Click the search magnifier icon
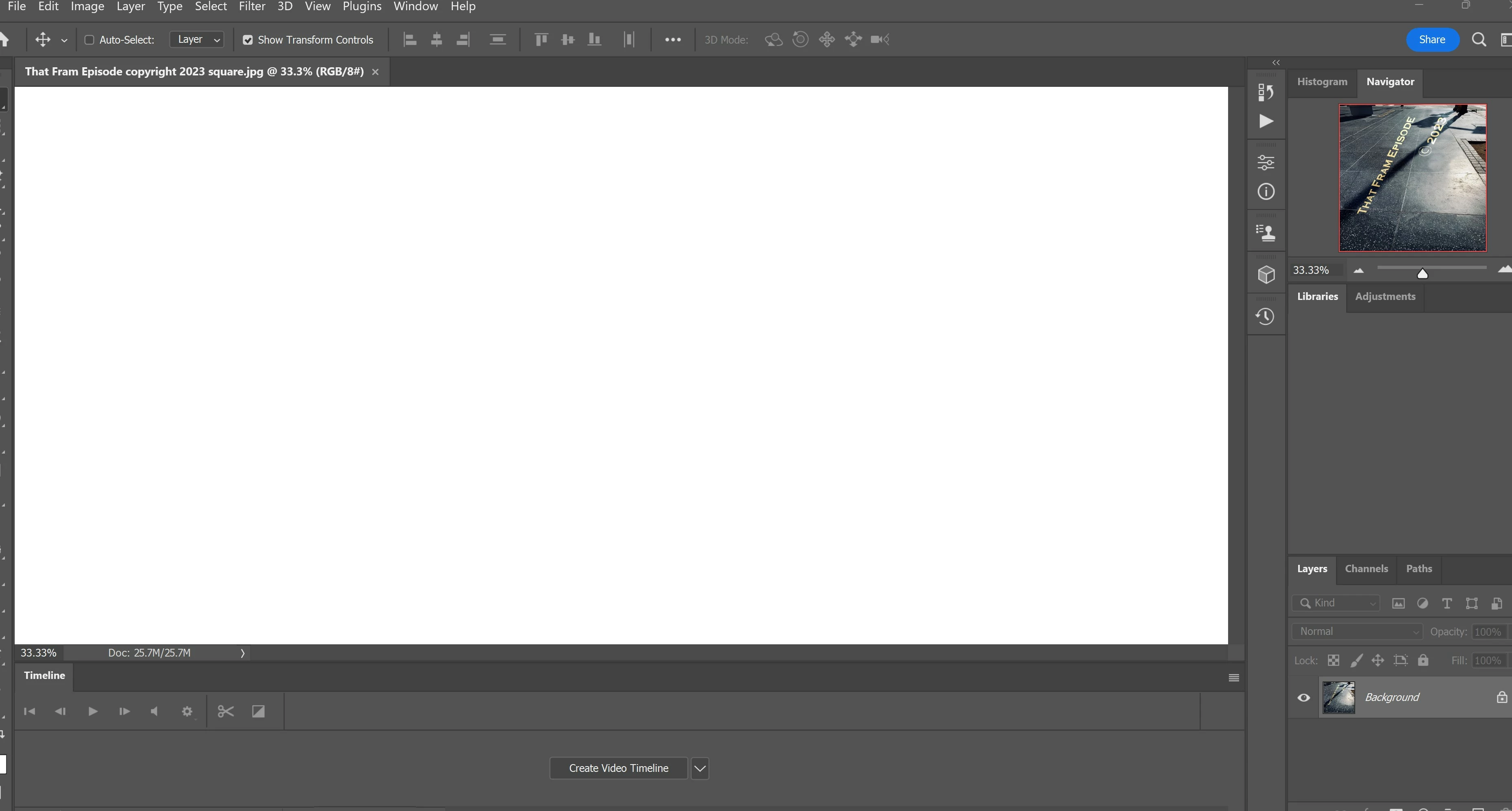Image resolution: width=1512 pixels, height=811 pixels. (1479, 40)
